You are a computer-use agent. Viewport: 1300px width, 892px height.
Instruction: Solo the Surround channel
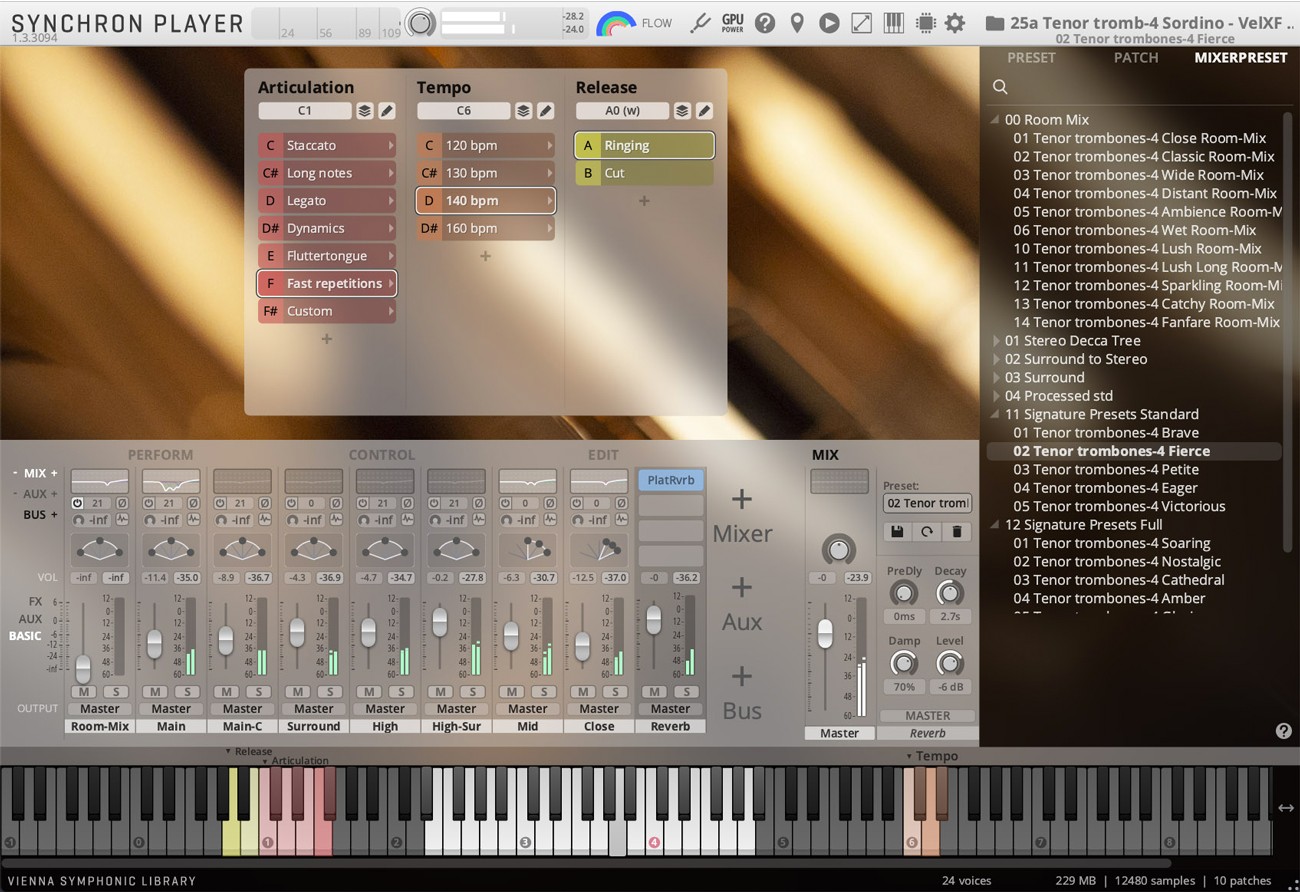[330, 692]
